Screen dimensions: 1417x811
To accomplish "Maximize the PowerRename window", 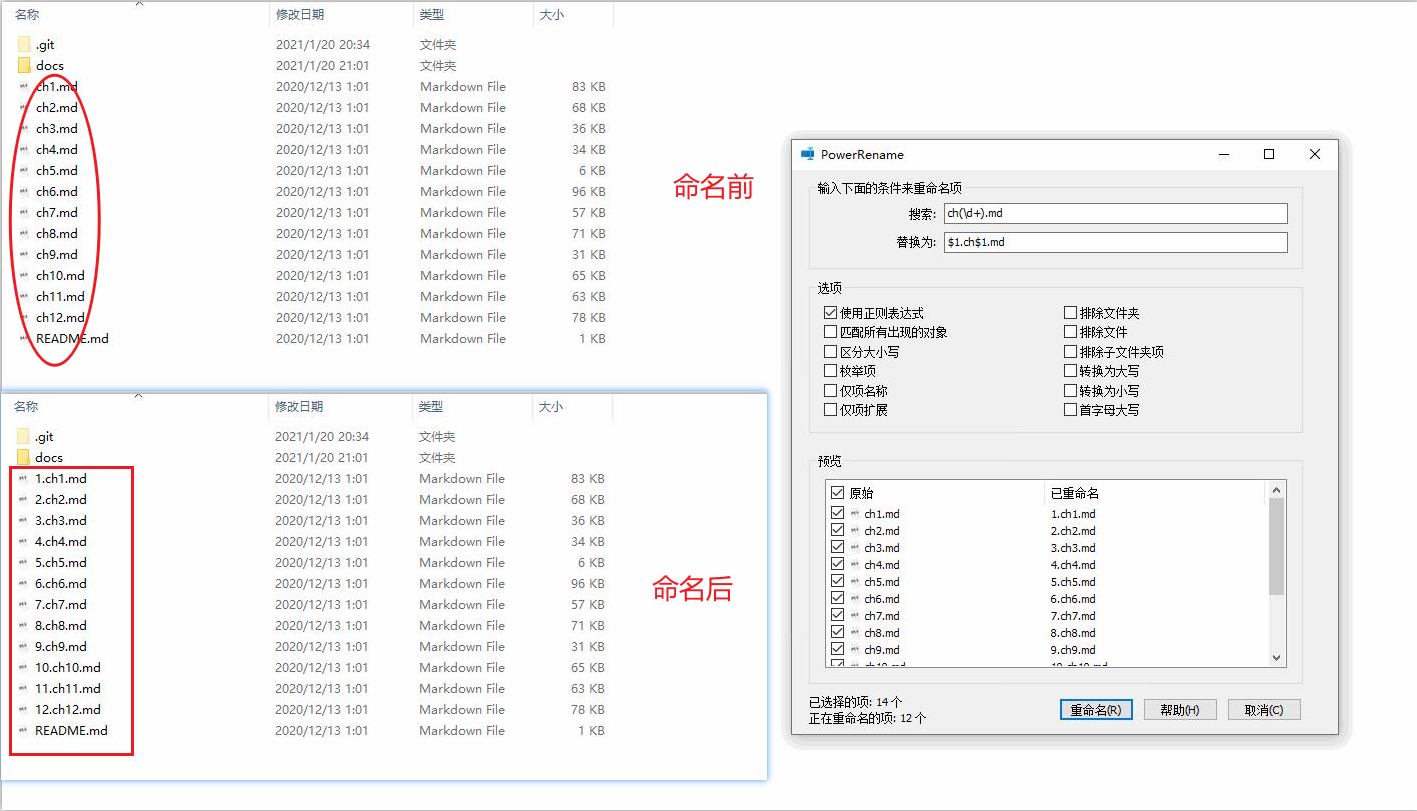I will point(1269,154).
